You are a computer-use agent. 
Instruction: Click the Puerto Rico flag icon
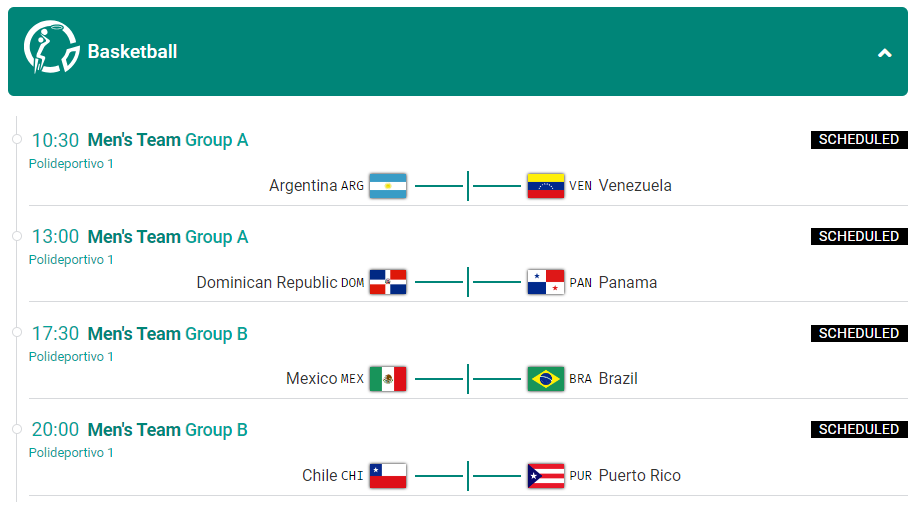(x=546, y=476)
